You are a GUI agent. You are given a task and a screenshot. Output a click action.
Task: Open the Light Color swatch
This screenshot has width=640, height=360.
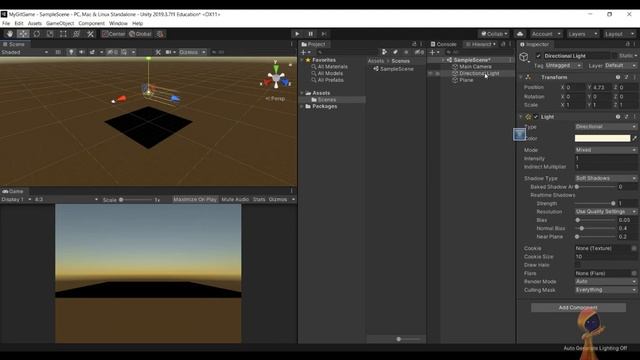click(602, 138)
